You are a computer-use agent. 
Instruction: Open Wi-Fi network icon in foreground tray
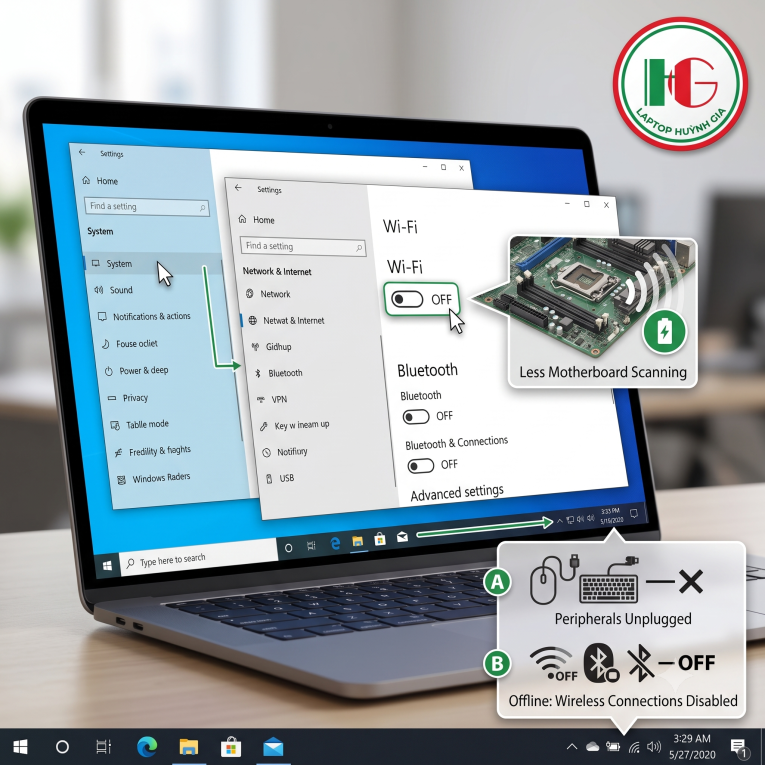pyautogui.click(x=634, y=747)
